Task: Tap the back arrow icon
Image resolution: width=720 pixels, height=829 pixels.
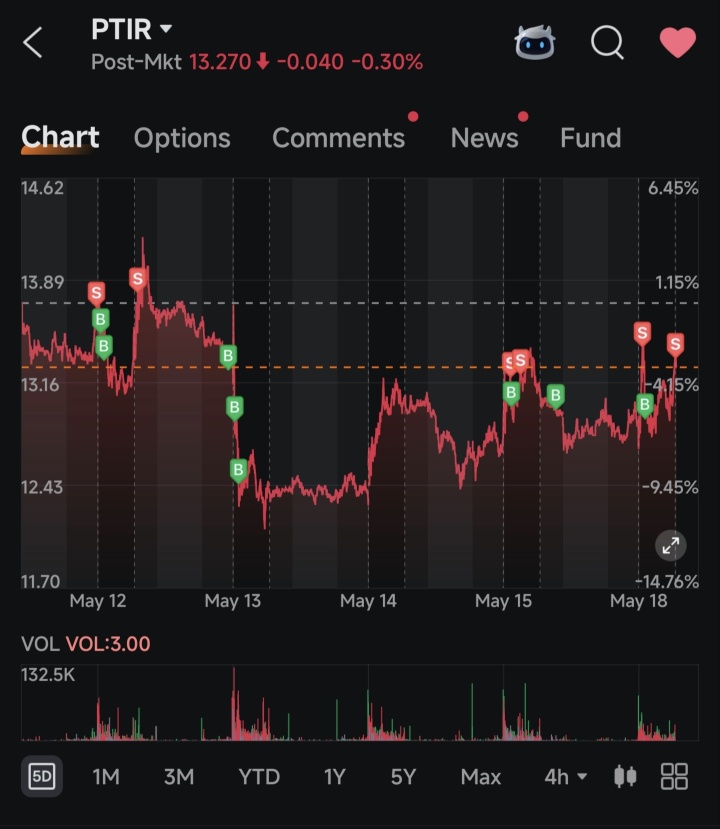Action: pos(33,42)
